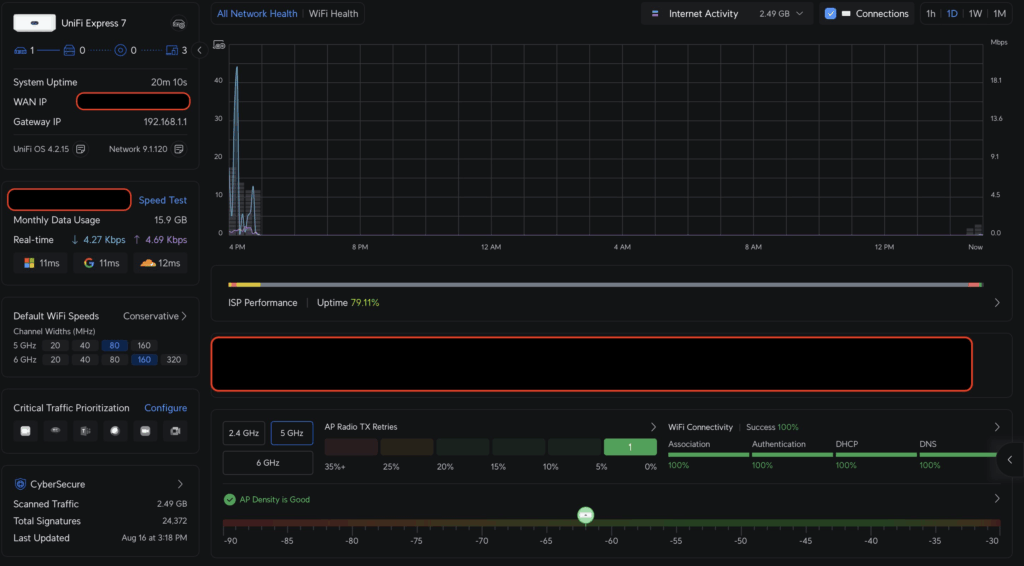Switch to the WiFi Health tab
This screenshot has width=1024, height=566.
[x=333, y=14]
